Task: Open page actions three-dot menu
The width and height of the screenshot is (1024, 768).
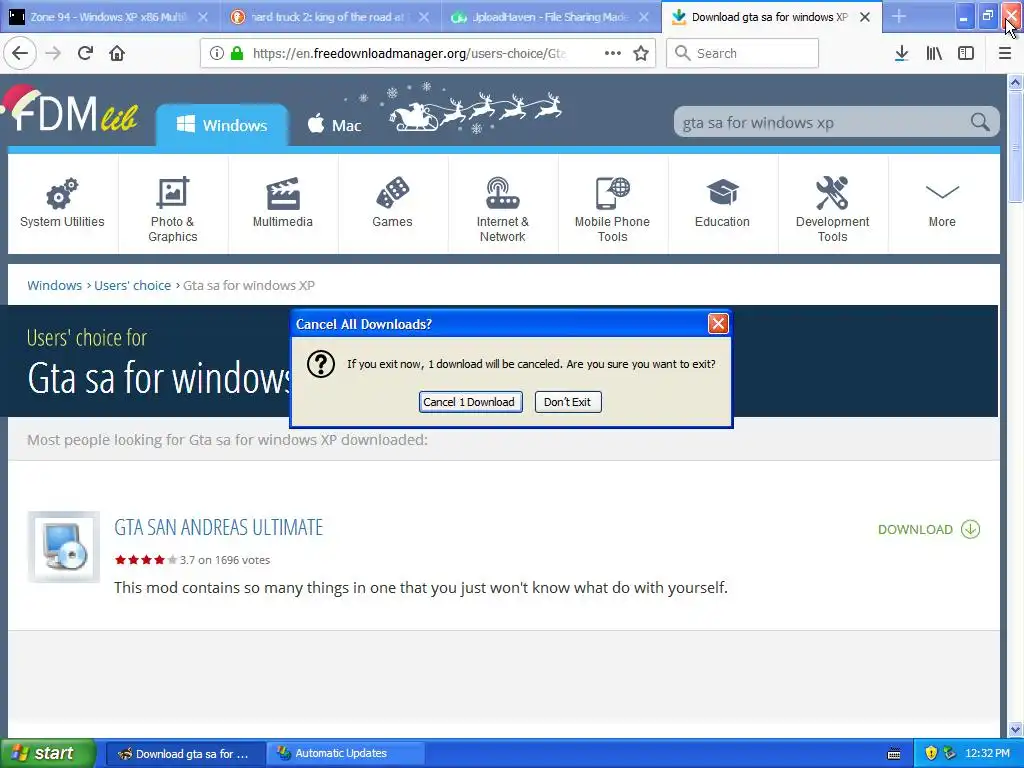Action: (613, 53)
